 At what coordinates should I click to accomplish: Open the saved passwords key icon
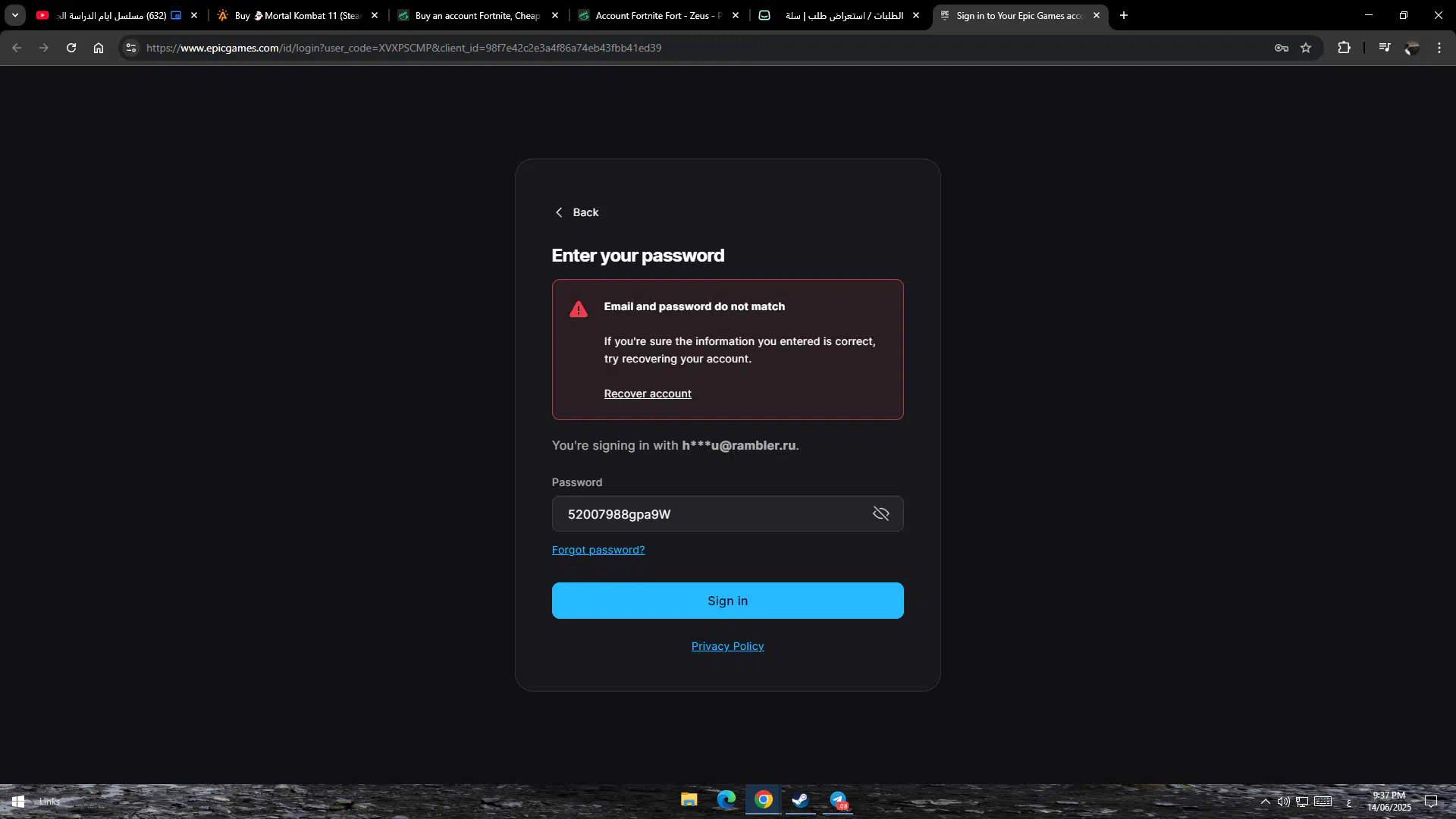click(x=1282, y=48)
